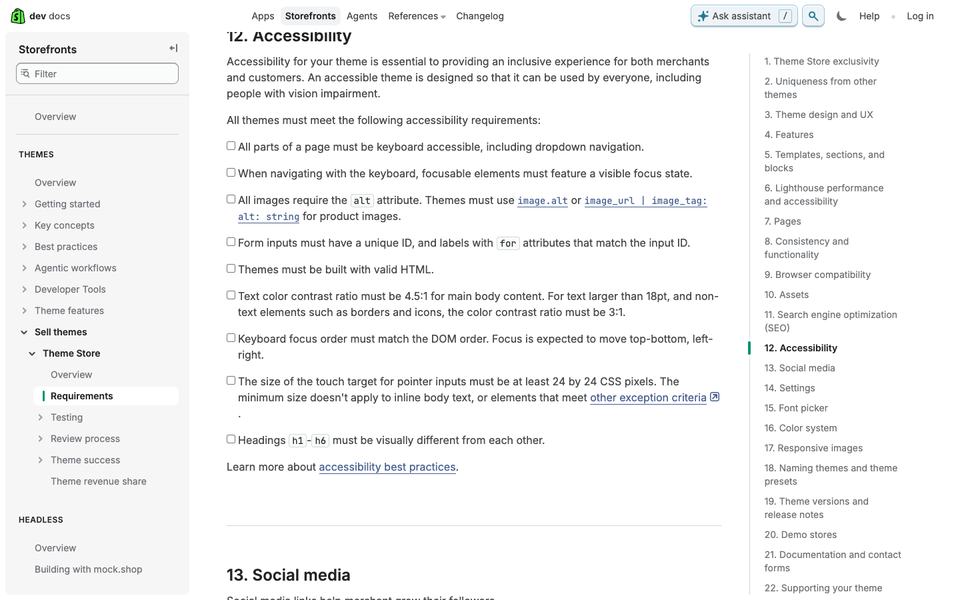Expand the Agentic workflows section
The height and width of the screenshot is (600, 960).
(24, 268)
